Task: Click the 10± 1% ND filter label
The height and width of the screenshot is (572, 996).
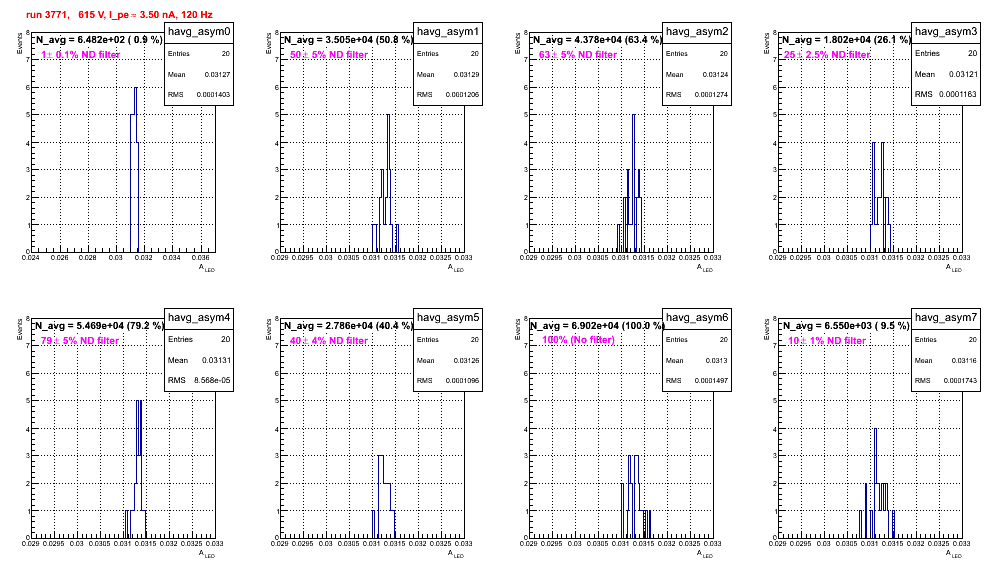Action: click(x=827, y=341)
